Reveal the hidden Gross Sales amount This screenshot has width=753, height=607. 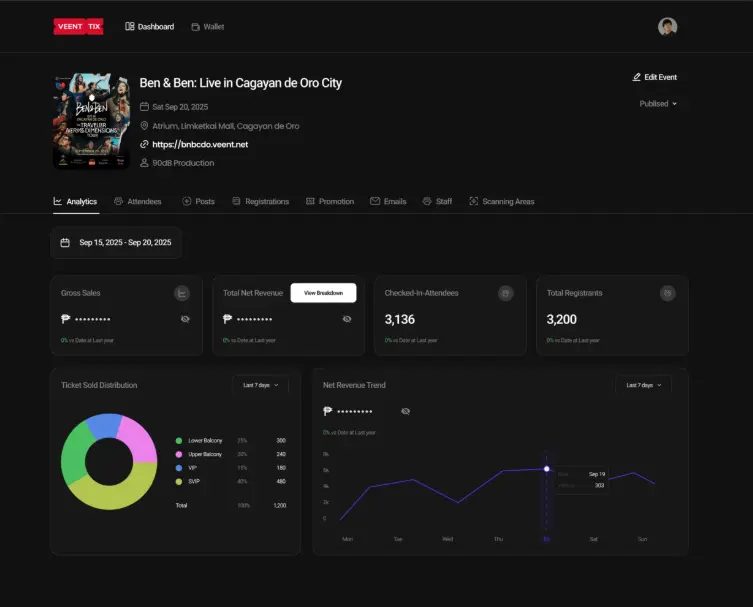(x=185, y=319)
